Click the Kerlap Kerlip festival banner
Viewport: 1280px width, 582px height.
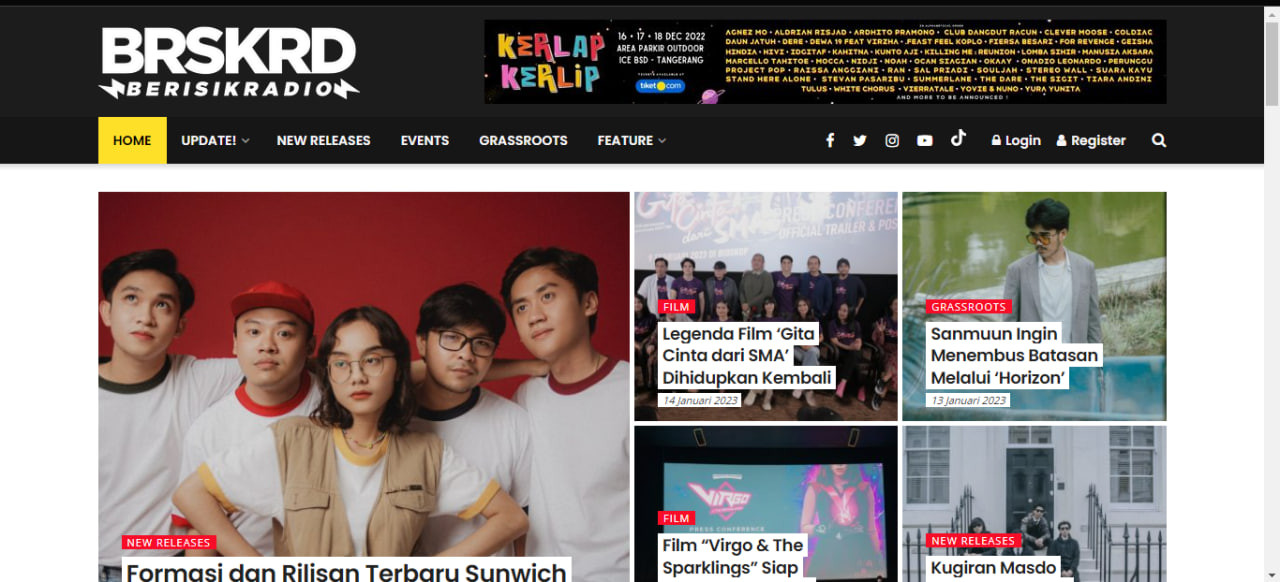(x=825, y=62)
